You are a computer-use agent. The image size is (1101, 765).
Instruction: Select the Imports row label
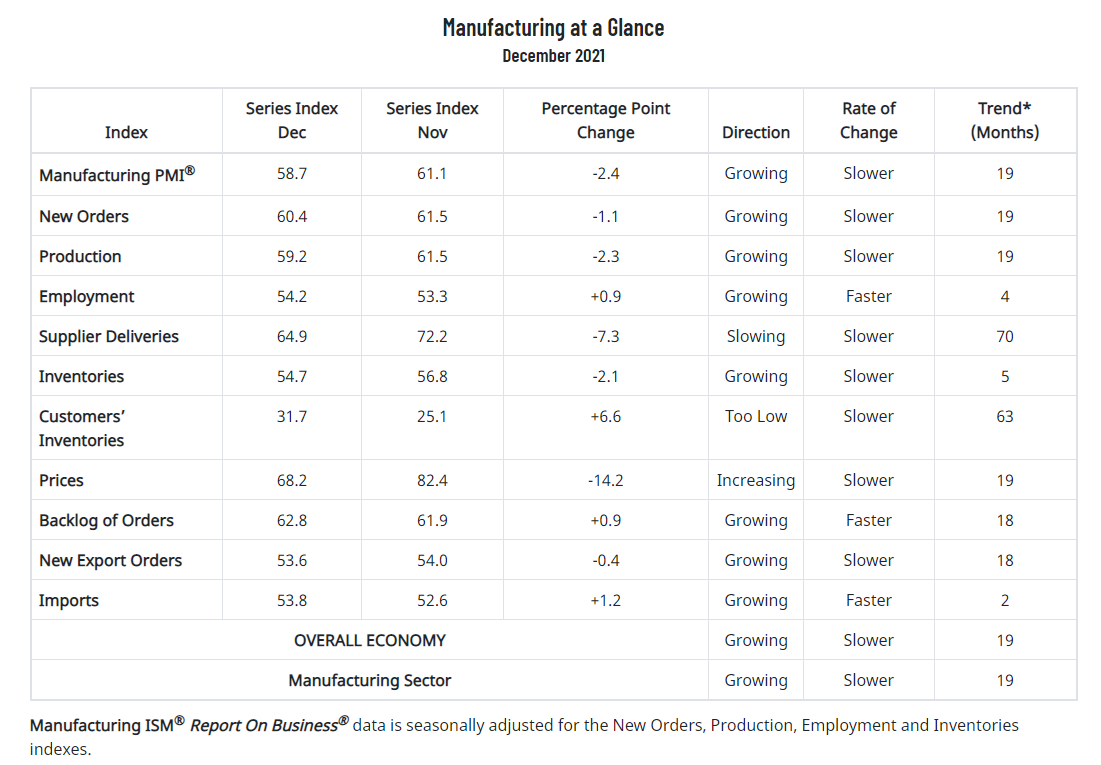click(x=69, y=600)
